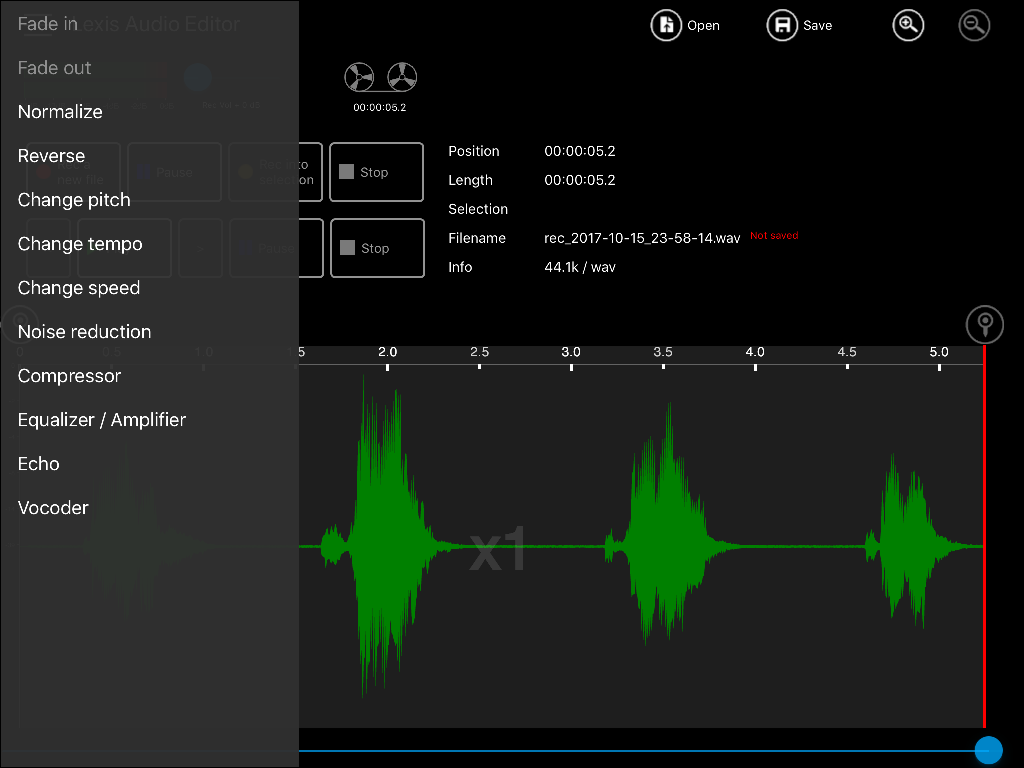Screen dimensions: 1024x768
Task: Click the Length value 00:00:05.2
Action: tap(580, 180)
